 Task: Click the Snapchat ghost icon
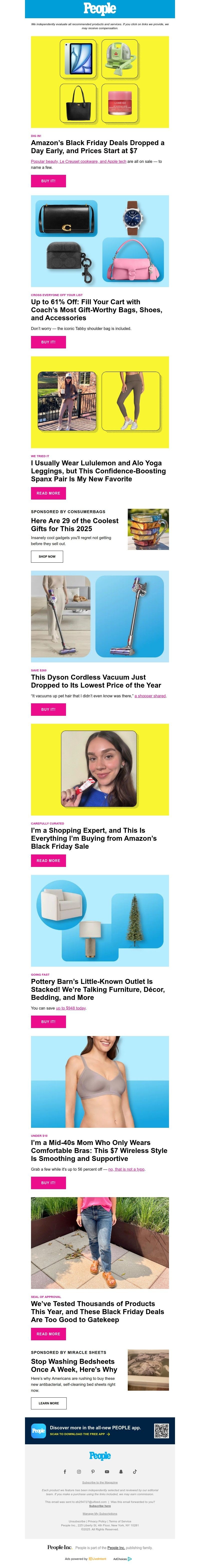click(121, 1471)
